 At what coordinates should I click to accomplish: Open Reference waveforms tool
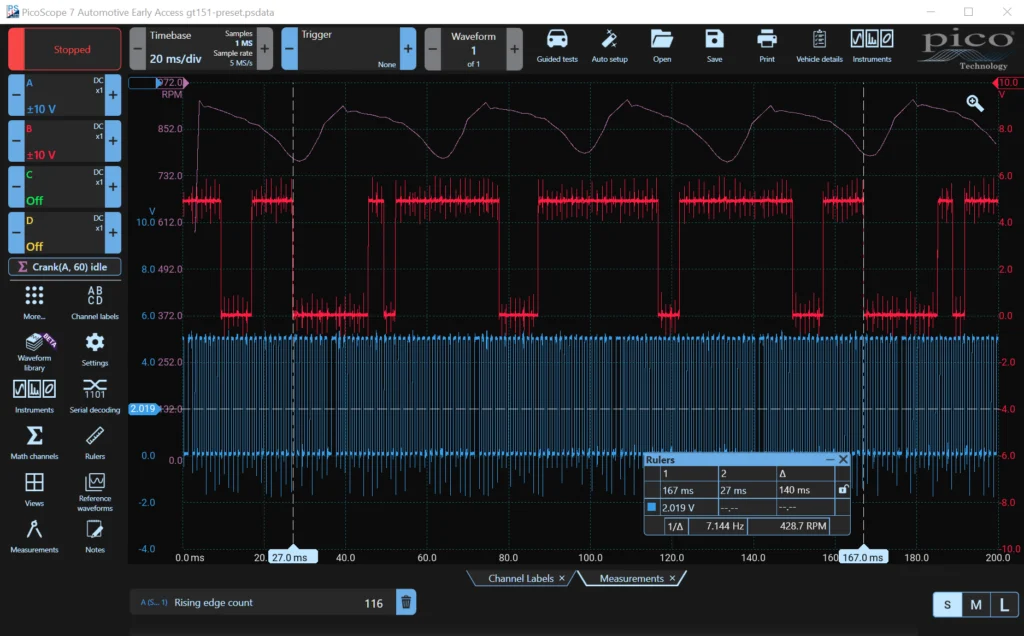pos(95,492)
